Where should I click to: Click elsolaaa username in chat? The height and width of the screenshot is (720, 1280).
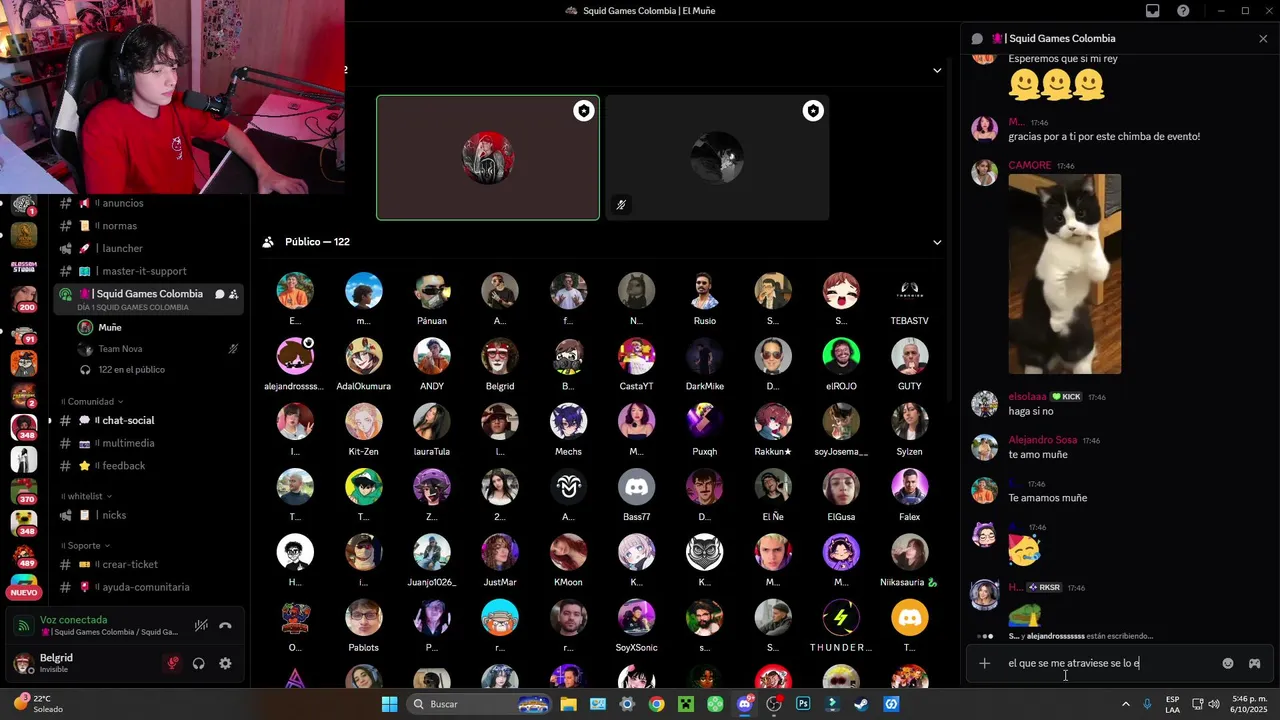tap(1027, 396)
